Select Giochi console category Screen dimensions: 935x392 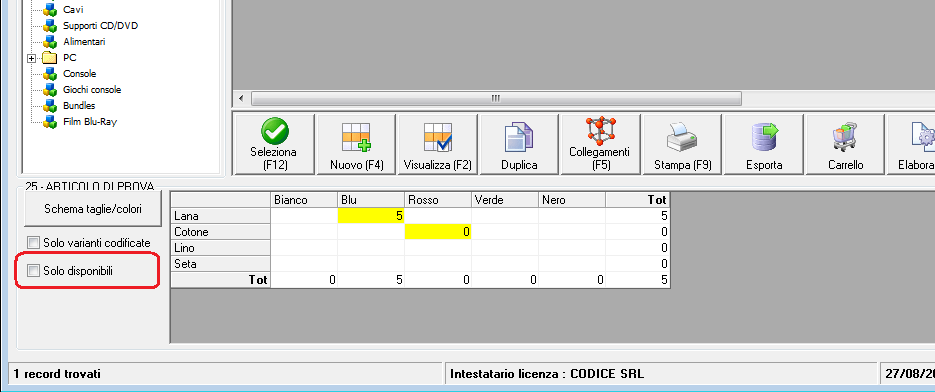pyautogui.click(x=92, y=89)
